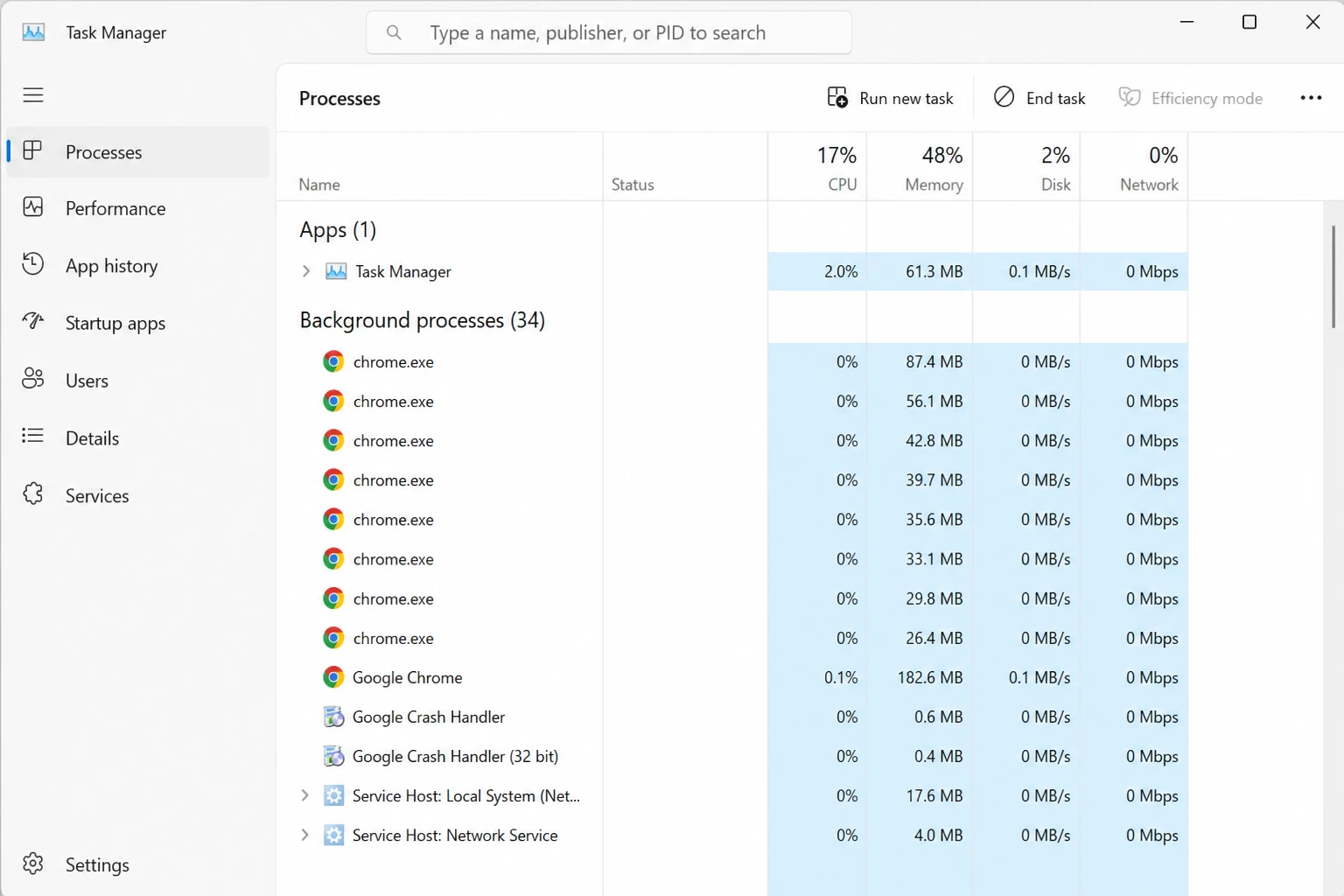Click the Startup apps gauge icon
This screenshot has height=896, width=1344.
32,322
